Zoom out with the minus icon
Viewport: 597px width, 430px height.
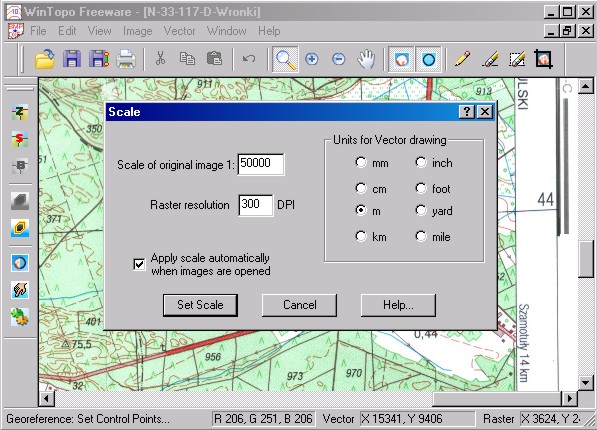(338, 59)
